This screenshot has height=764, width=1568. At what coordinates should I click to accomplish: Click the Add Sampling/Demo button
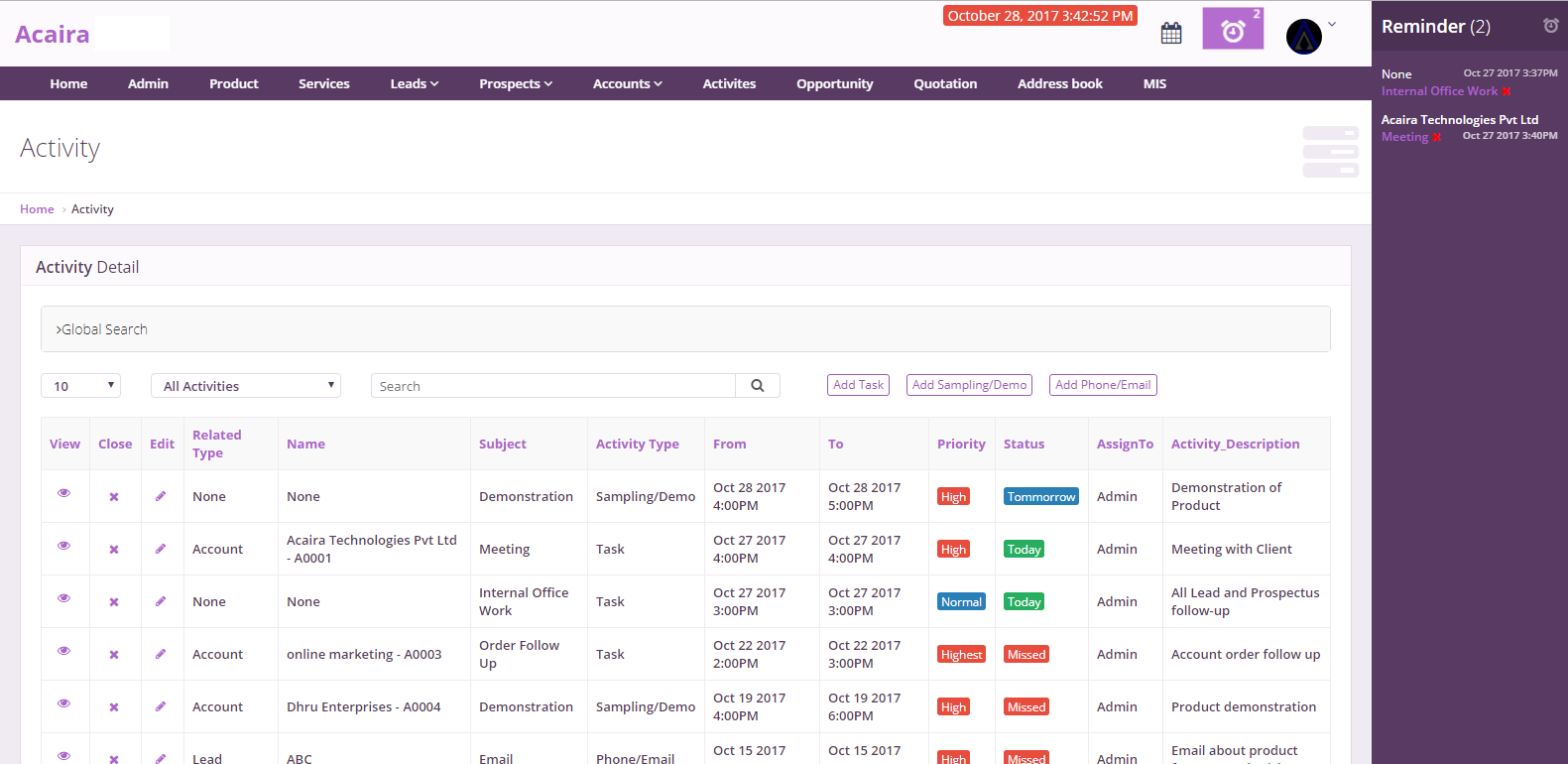969,385
